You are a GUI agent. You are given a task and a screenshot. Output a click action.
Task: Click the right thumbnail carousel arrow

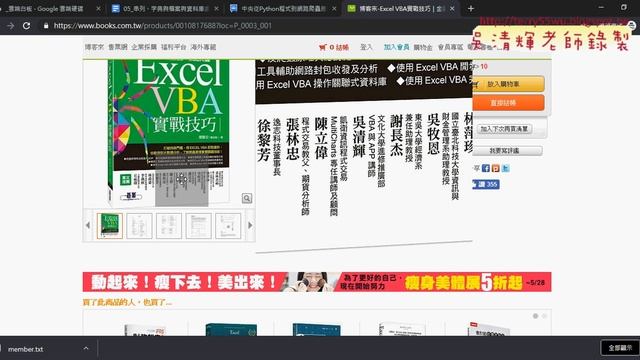(250, 225)
